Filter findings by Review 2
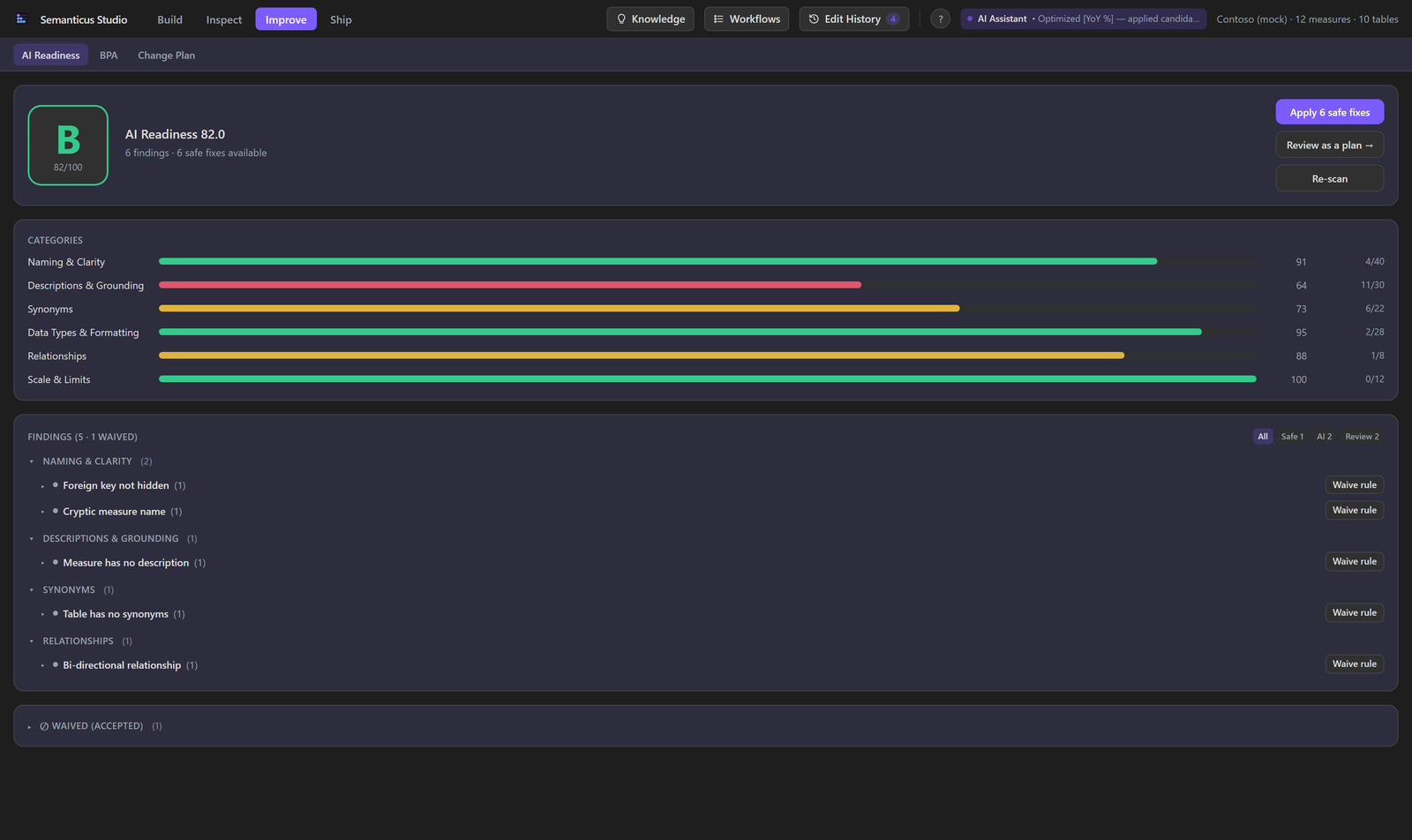 [1362, 437]
